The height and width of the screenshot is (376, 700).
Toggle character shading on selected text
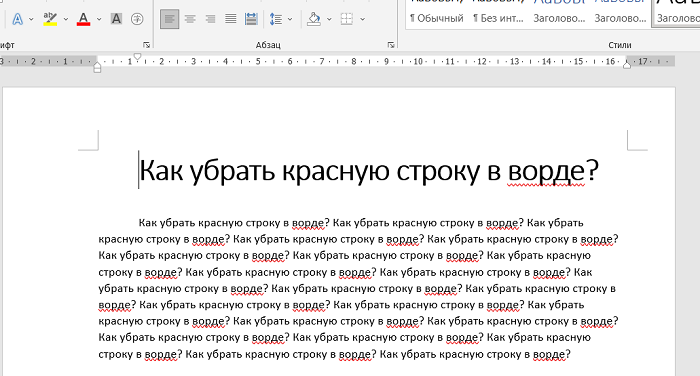click(x=116, y=19)
